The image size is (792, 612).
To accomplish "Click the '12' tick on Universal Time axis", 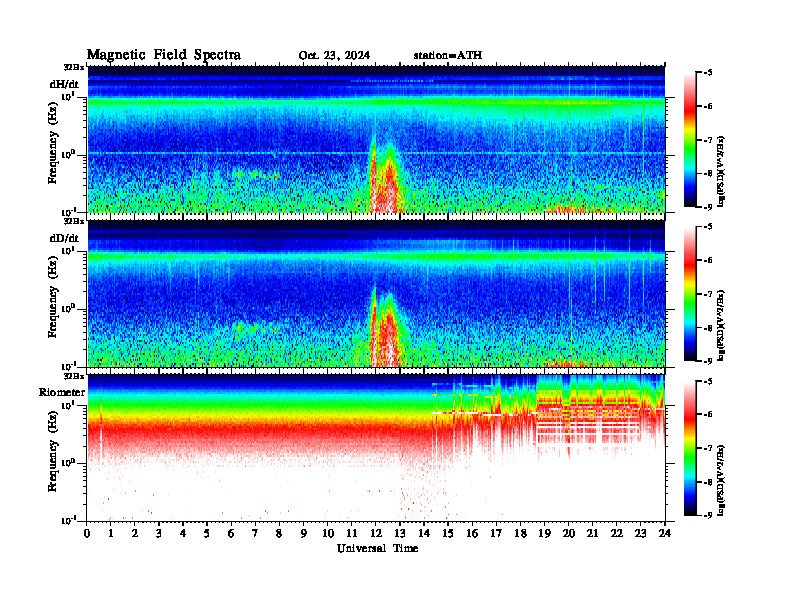I will (376, 533).
